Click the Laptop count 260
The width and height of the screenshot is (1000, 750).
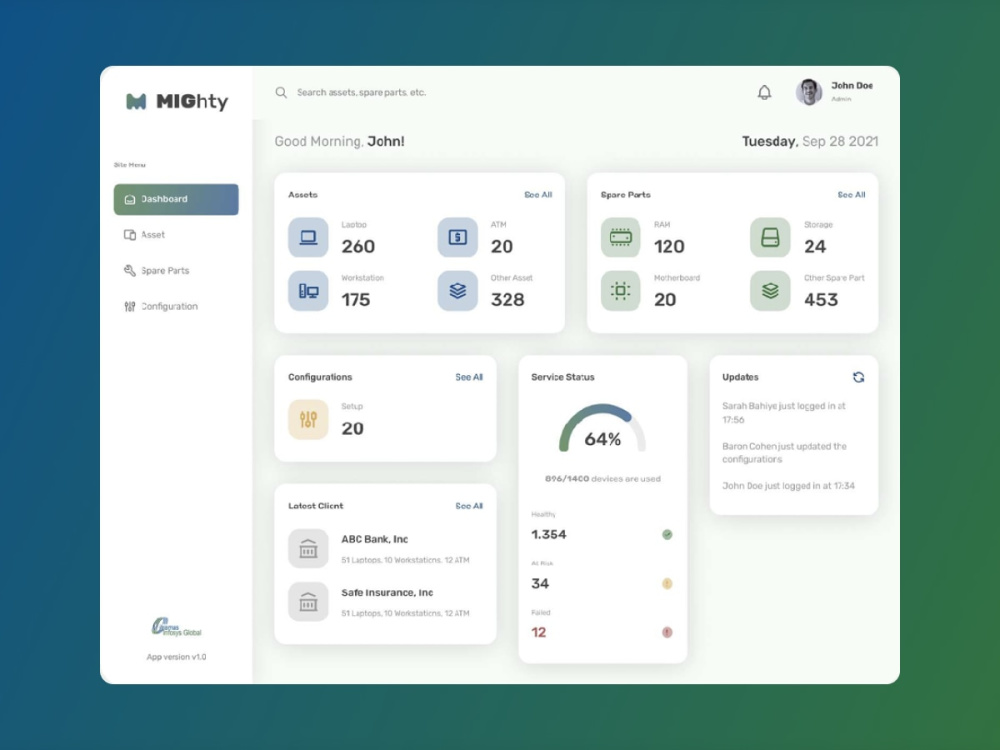click(358, 246)
